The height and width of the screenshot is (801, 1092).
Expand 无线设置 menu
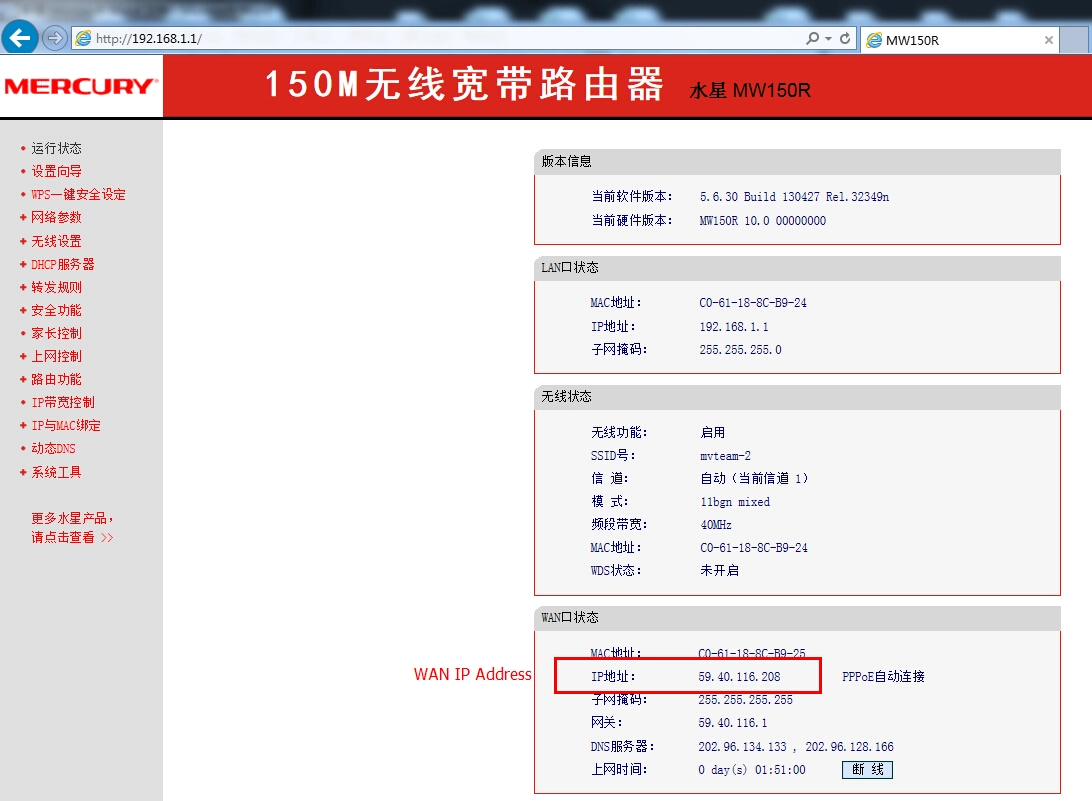pyautogui.click(x=56, y=241)
